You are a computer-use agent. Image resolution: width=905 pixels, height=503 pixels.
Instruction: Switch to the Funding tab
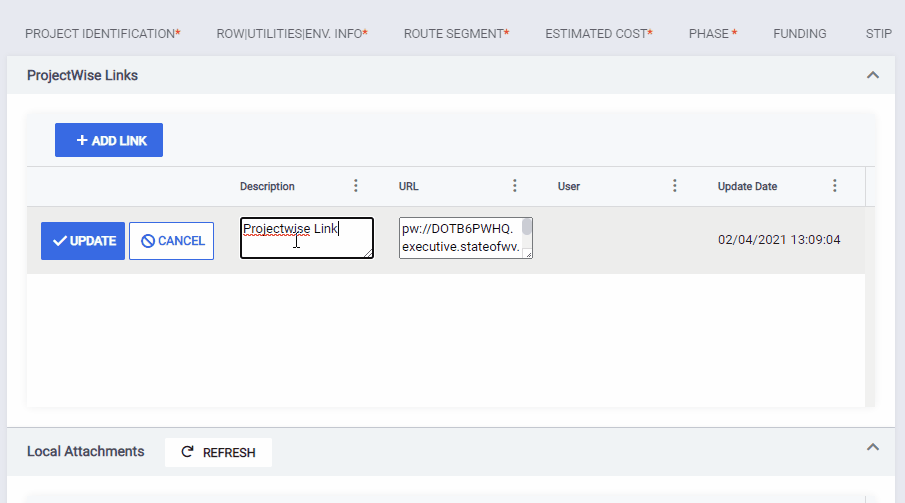click(800, 33)
